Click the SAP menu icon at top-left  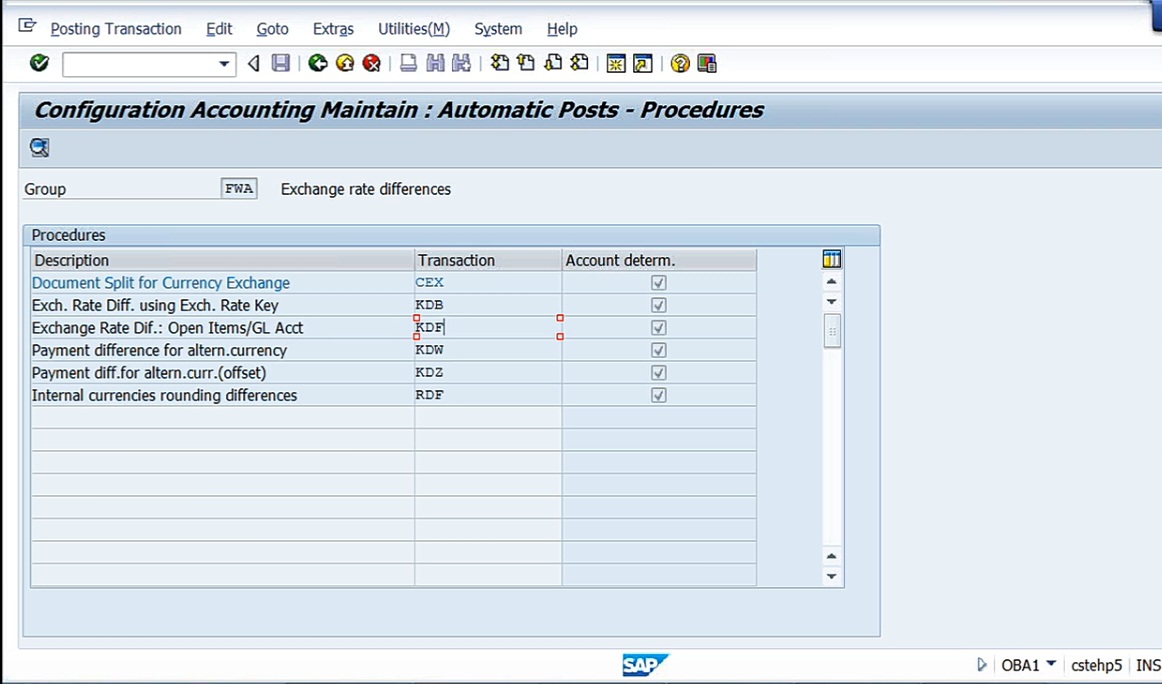(27, 27)
